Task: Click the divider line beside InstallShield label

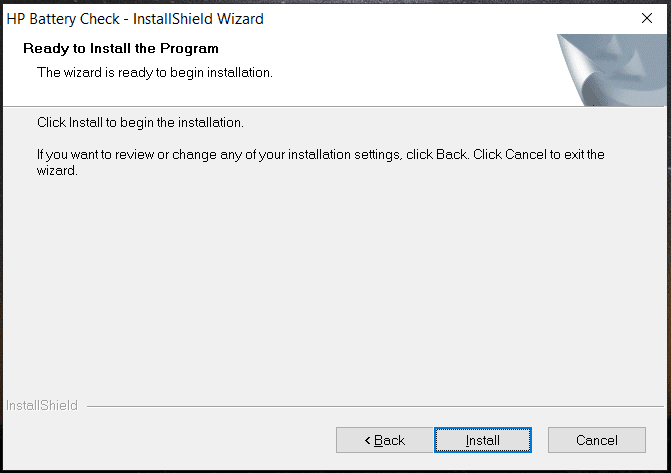Action: (x=375, y=406)
